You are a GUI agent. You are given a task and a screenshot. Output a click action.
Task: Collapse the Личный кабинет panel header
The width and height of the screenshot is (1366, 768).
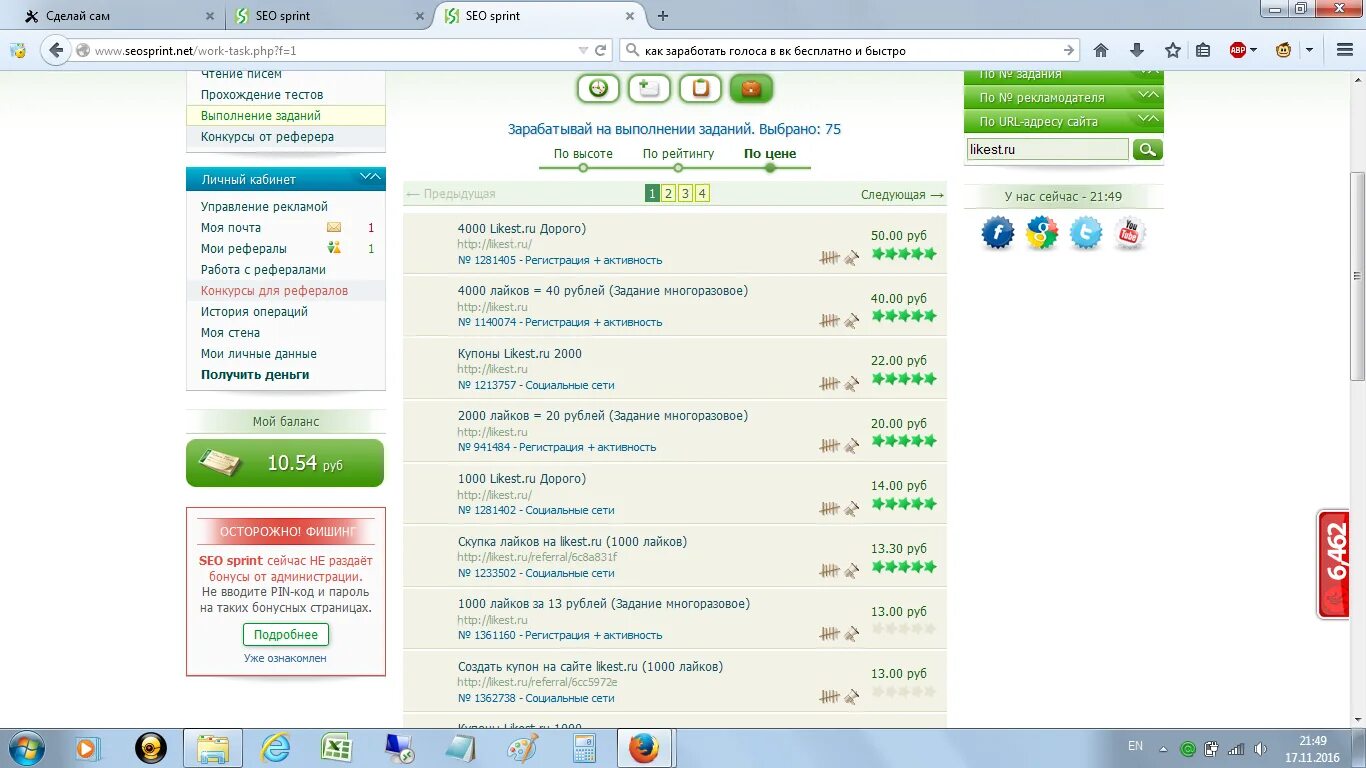(x=286, y=179)
